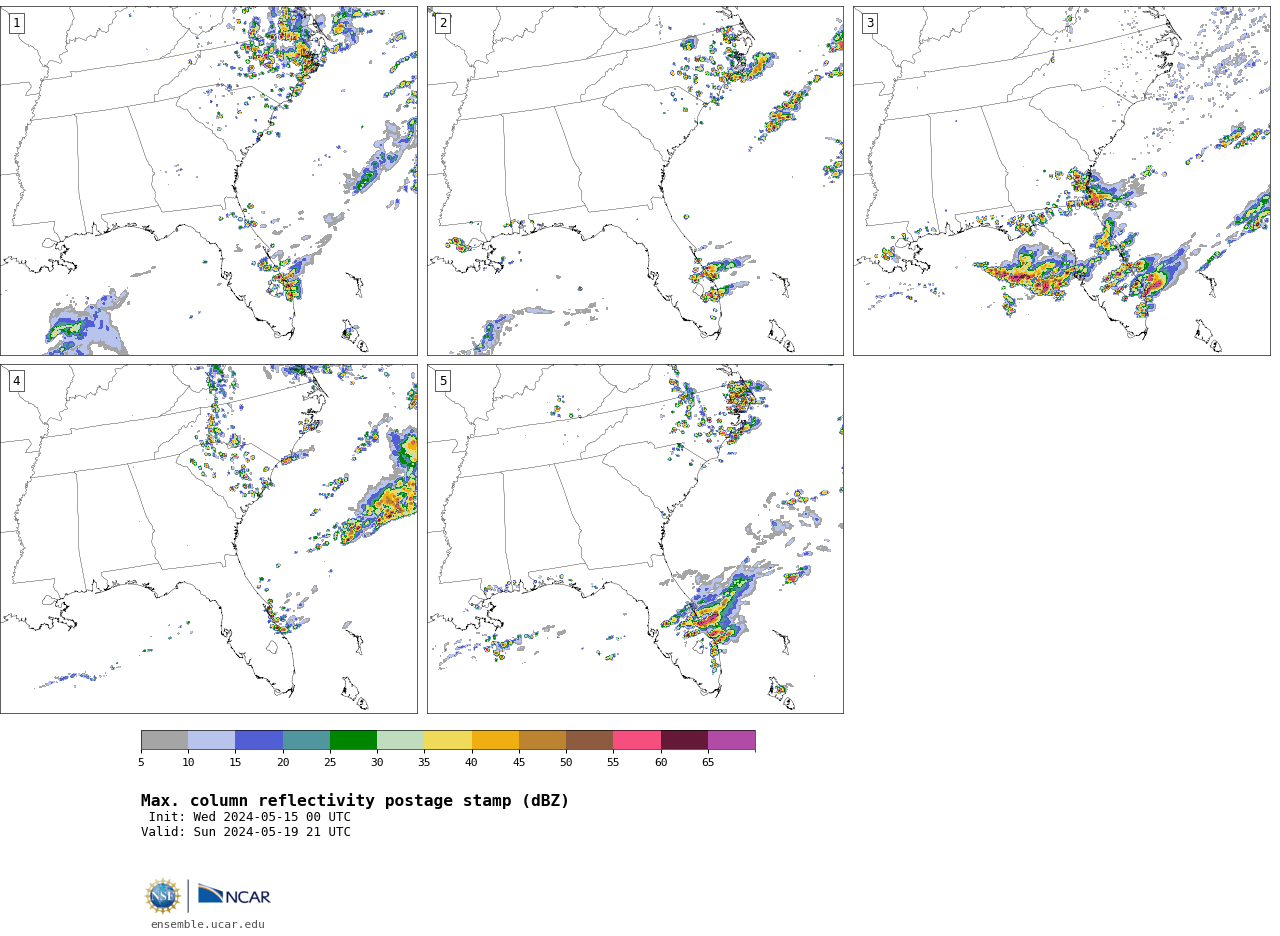1280x936 pixels.
Task: Click the panel number label 3
Action: 870,23
